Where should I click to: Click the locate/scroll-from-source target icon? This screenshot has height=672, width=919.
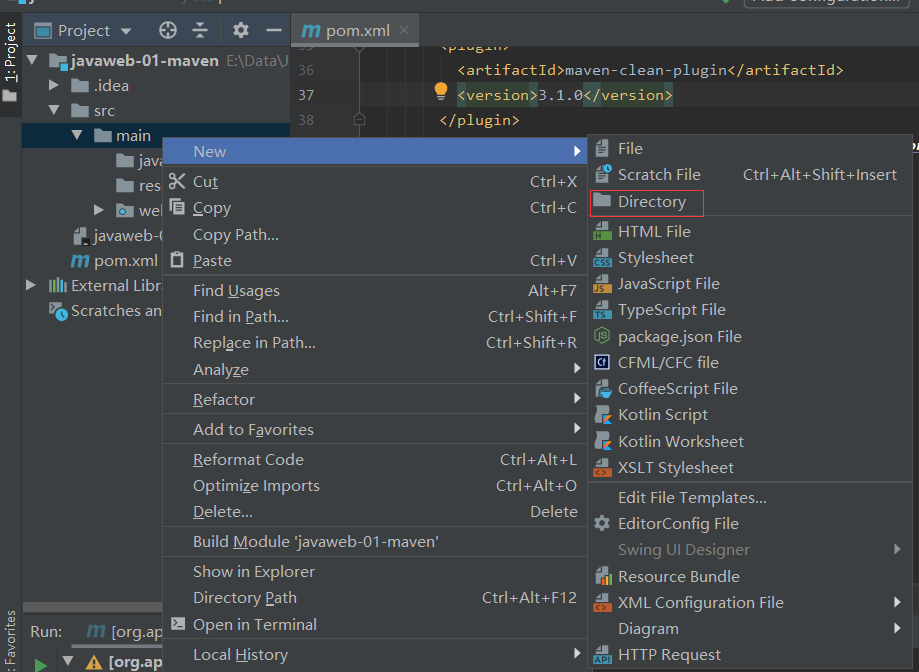click(168, 30)
